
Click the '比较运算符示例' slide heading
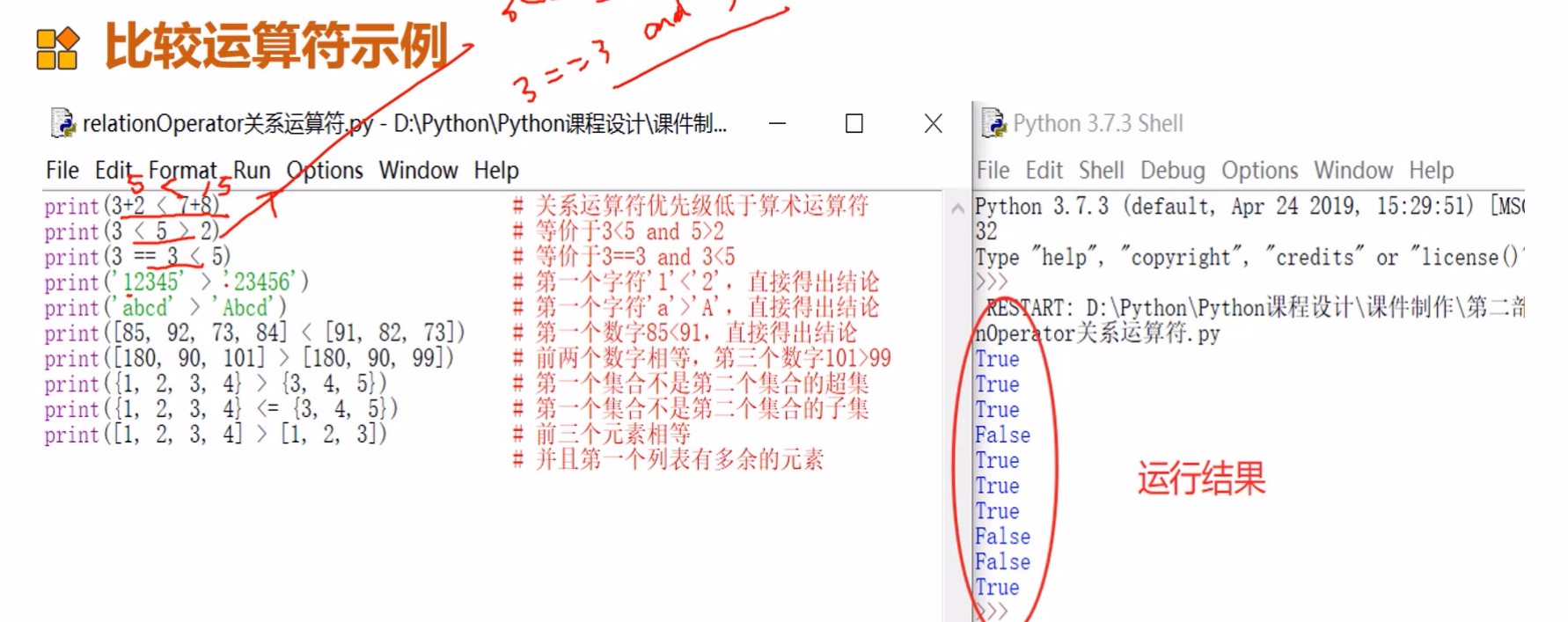pyautogui.click(x=276, y=46)
